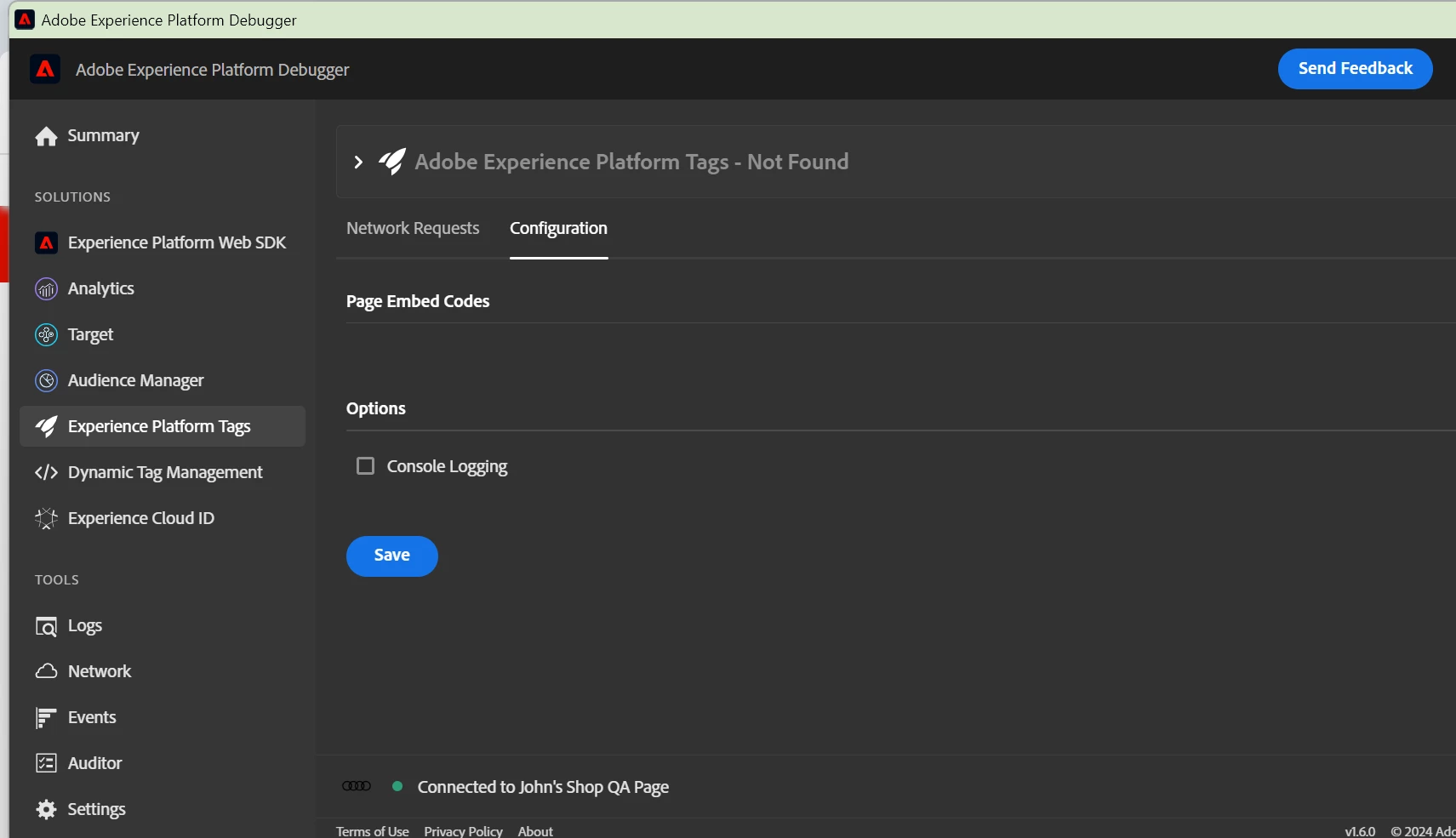
Task: Open the About link
Action: click(535, 831)
